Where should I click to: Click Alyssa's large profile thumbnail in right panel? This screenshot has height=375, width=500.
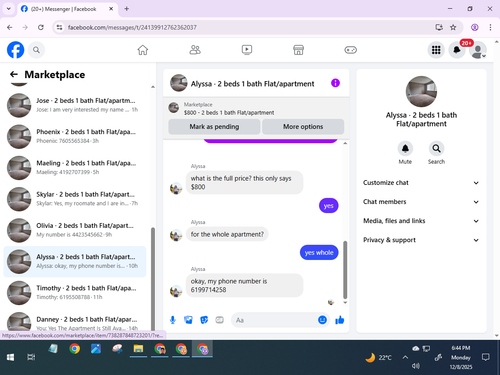tap(421, 92)
